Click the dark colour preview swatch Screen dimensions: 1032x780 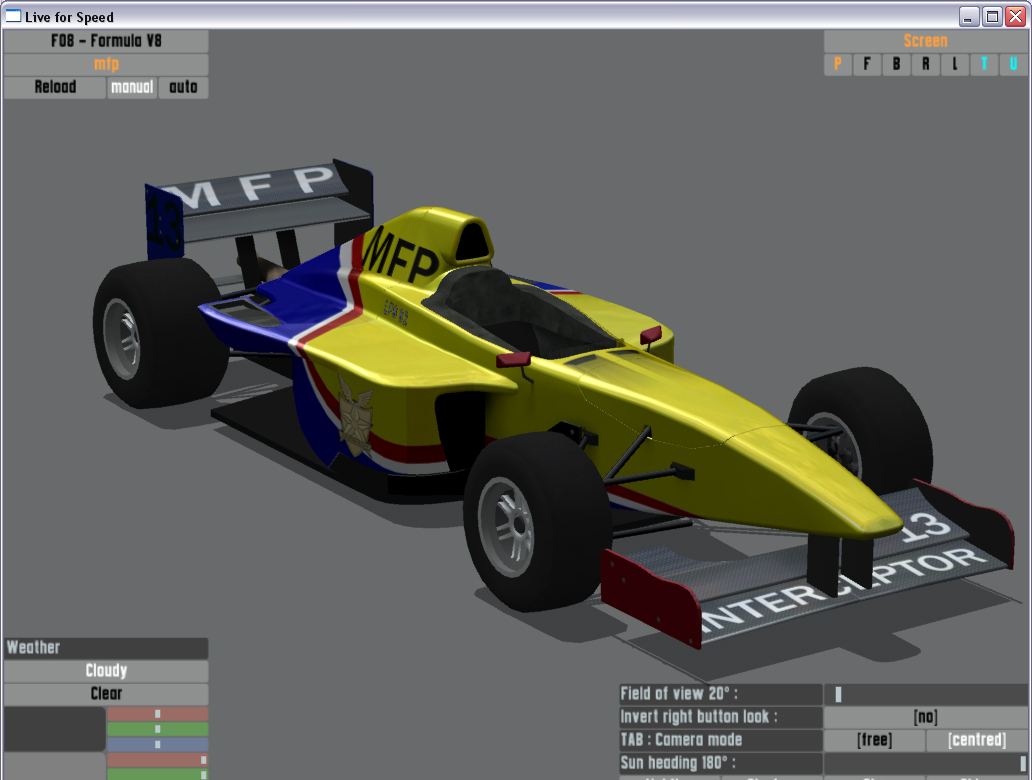click(x=55, y=729)
